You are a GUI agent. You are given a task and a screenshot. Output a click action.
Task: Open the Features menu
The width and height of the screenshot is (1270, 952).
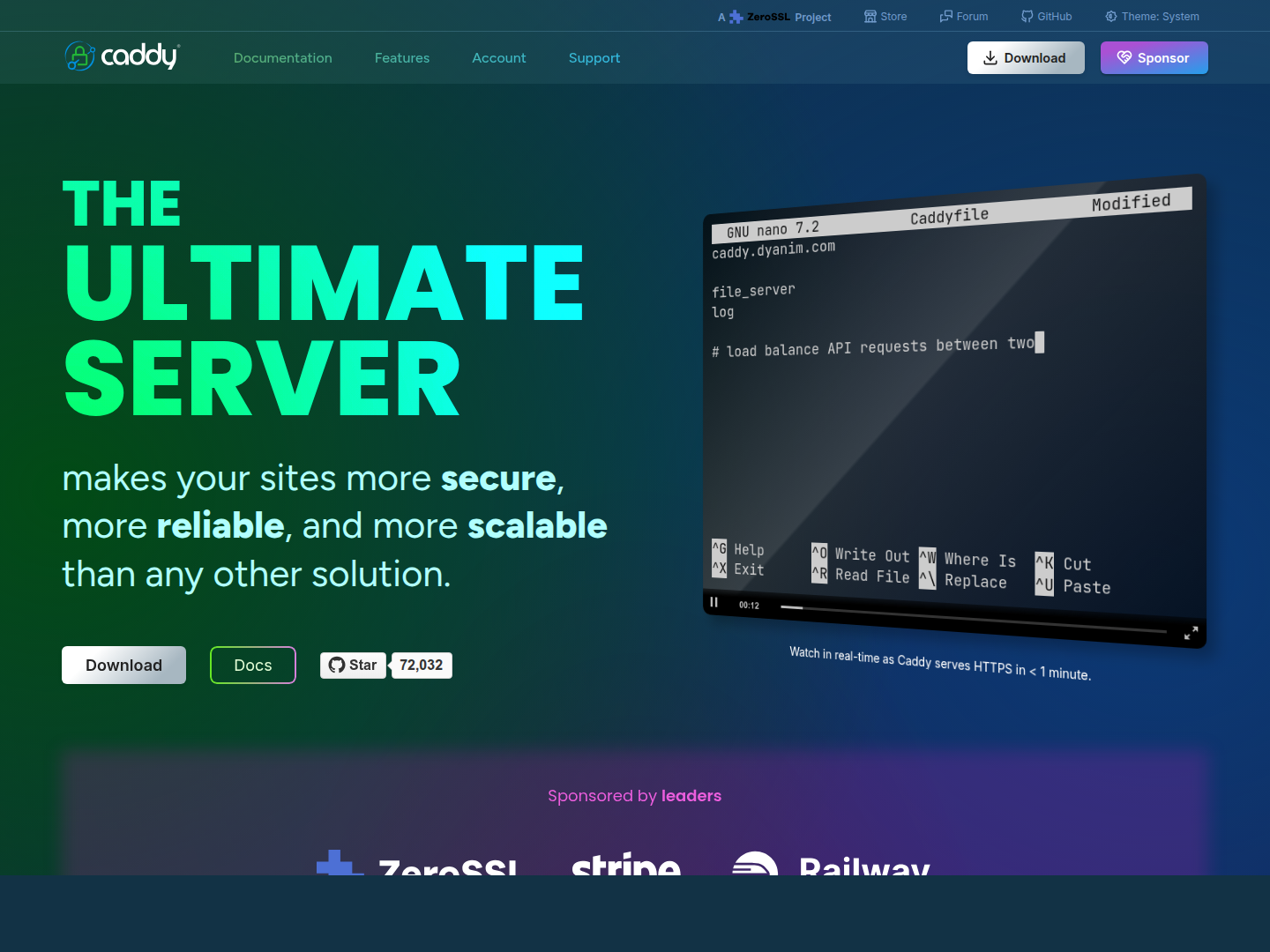402,58
